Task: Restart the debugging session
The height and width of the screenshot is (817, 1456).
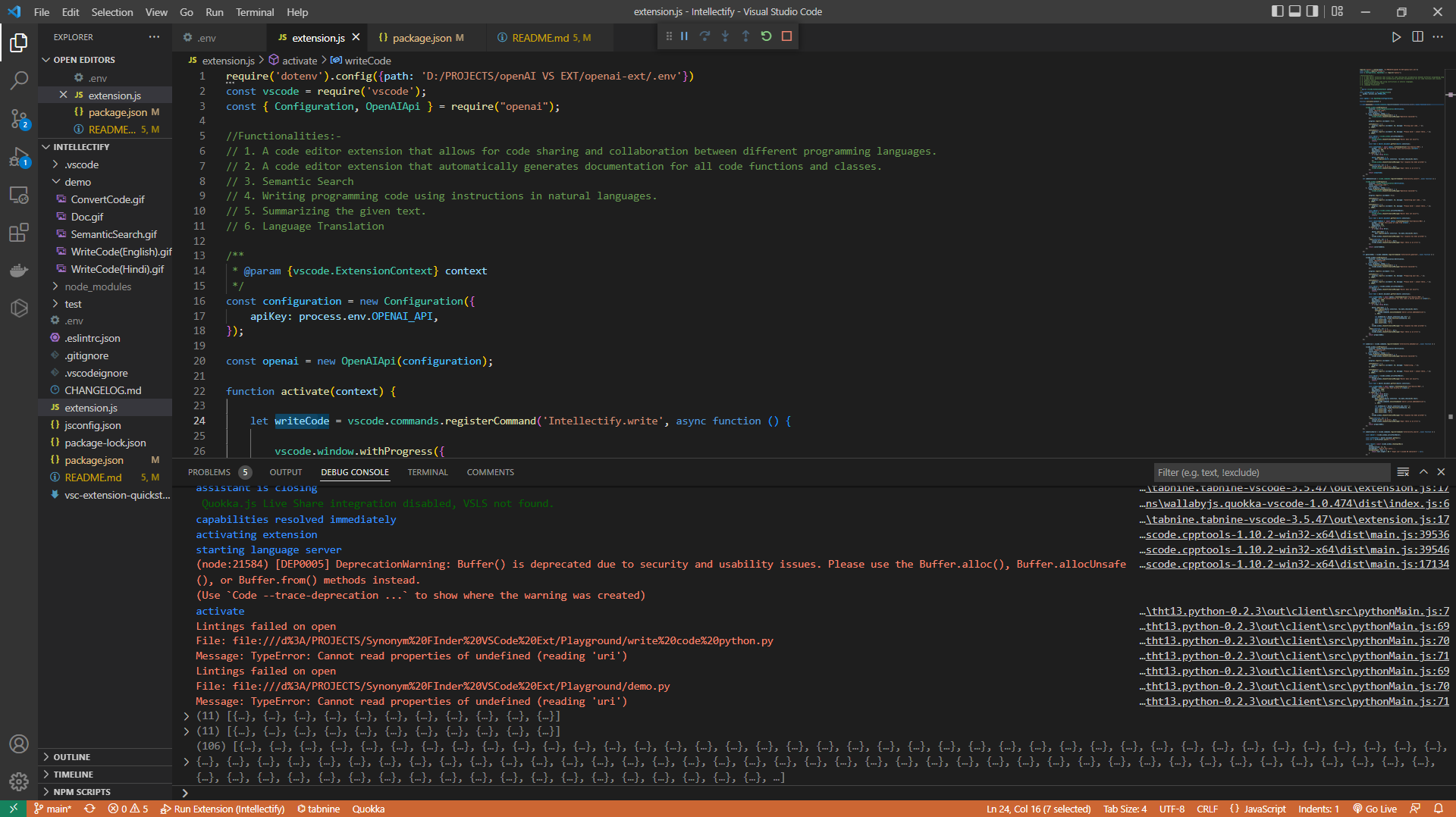Action: coord(766,36)
